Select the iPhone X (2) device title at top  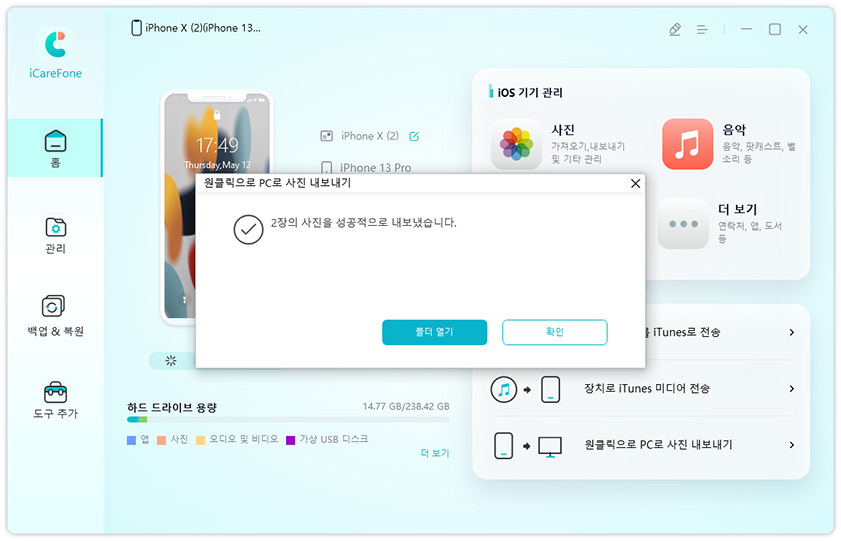[196, 28]
